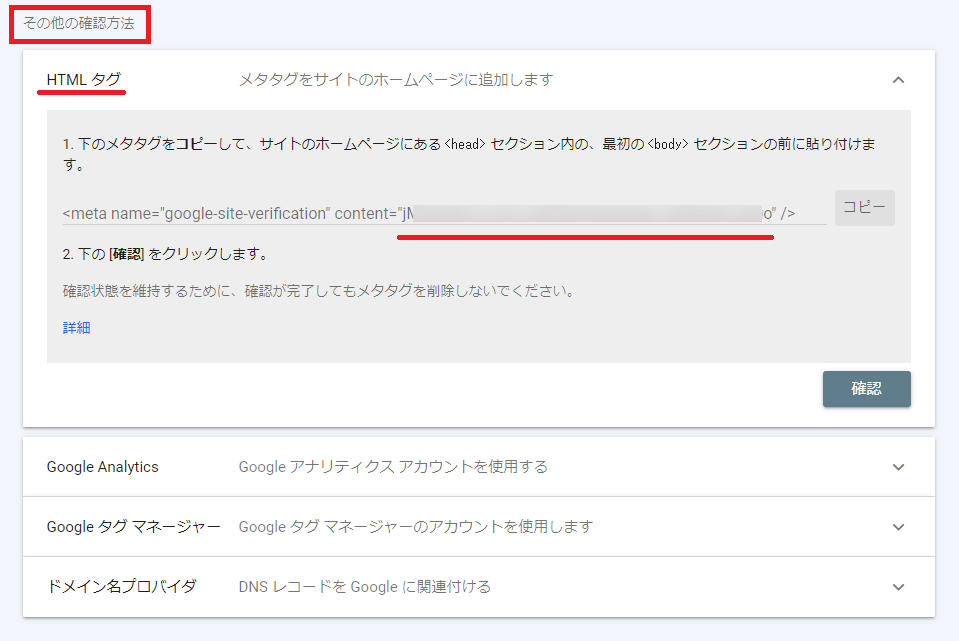Image resolution: width=959 pixels, height=641 pixels.
Task: Select the ドメイン名プロバイダ row label
Action: [x=121, y=587]
